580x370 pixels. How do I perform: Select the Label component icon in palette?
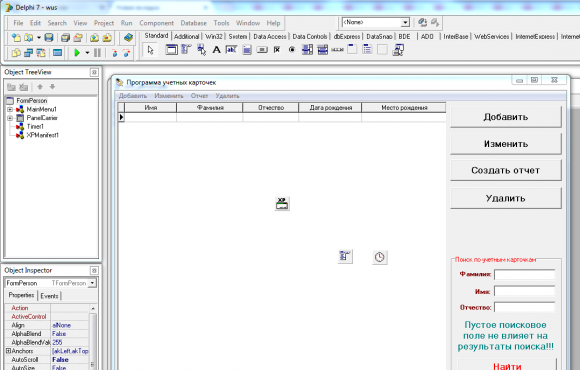(x=216, y=50)
